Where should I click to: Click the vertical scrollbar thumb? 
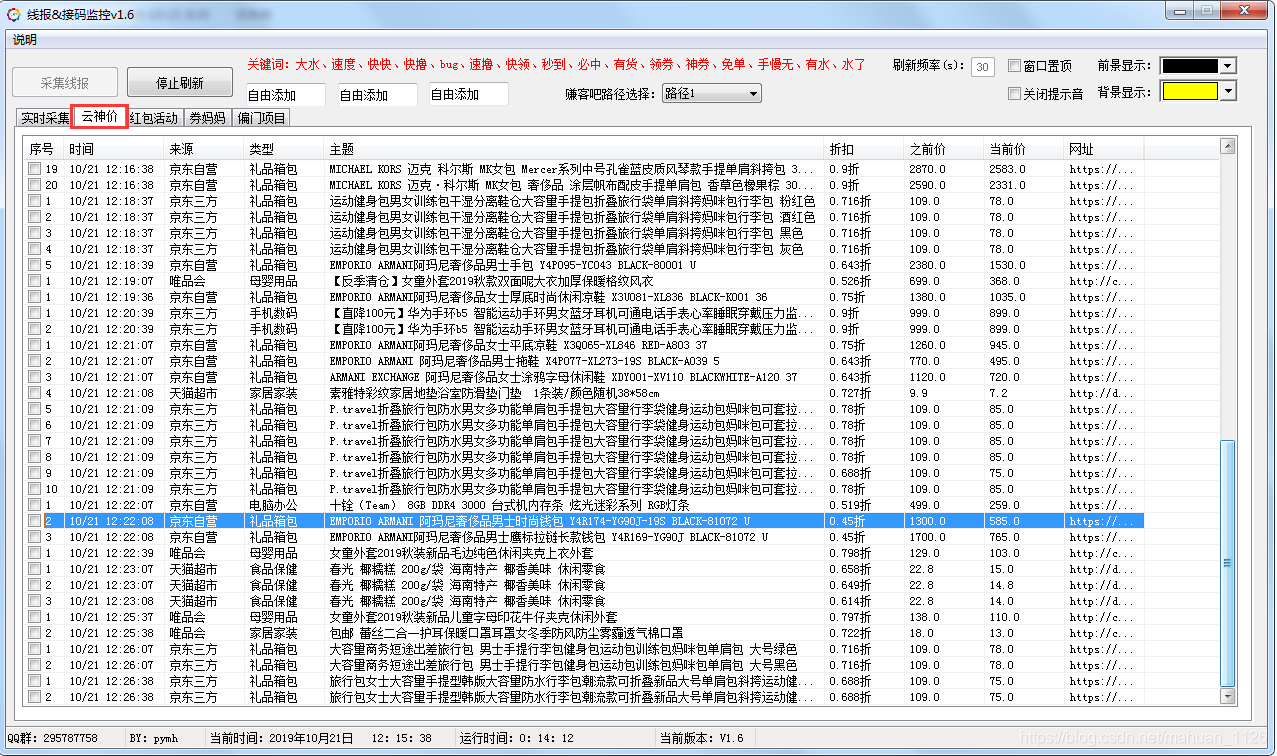[x=1228, y=565]
